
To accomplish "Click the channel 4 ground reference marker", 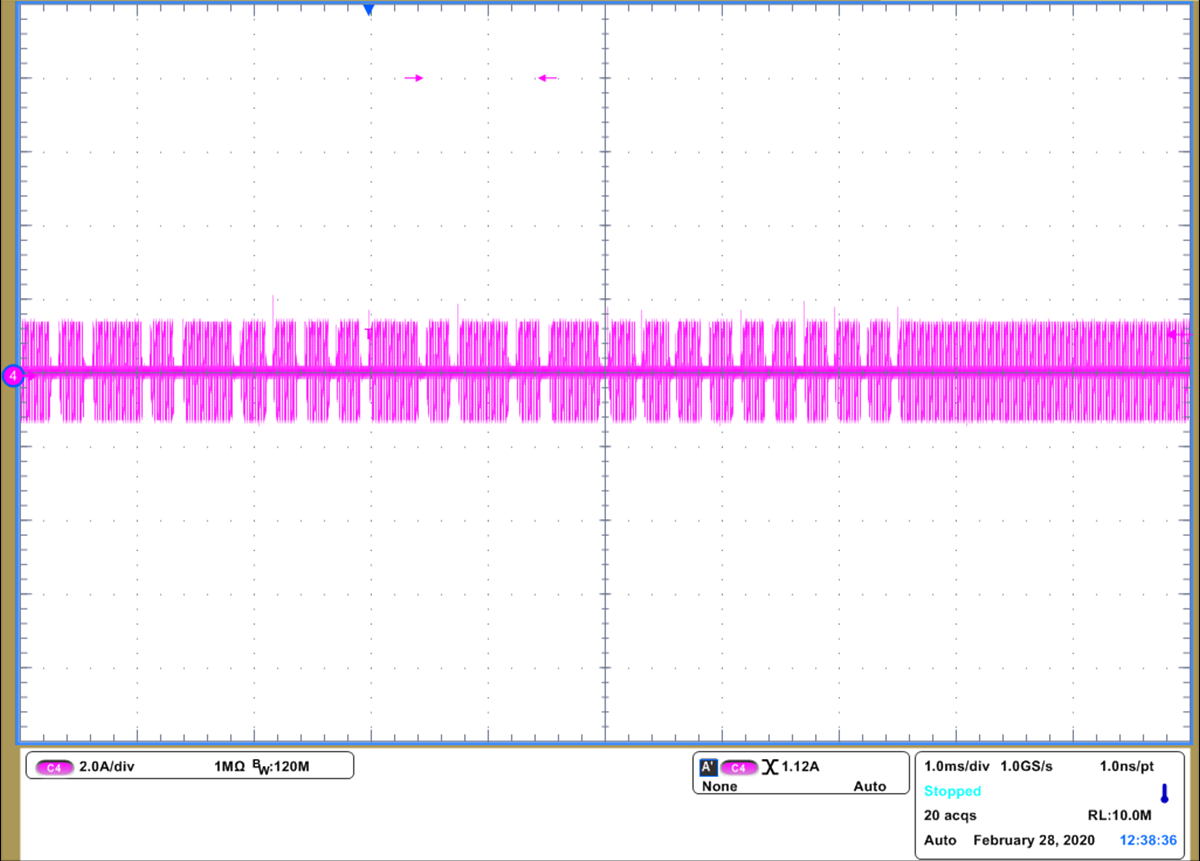I will coord(12,376).
